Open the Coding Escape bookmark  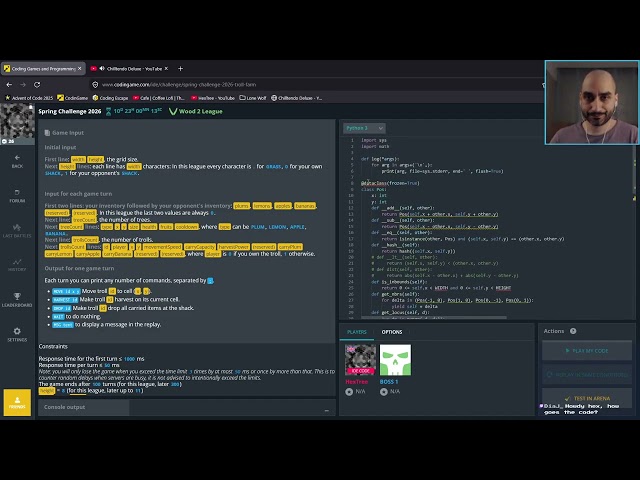[x=110, y=98]
